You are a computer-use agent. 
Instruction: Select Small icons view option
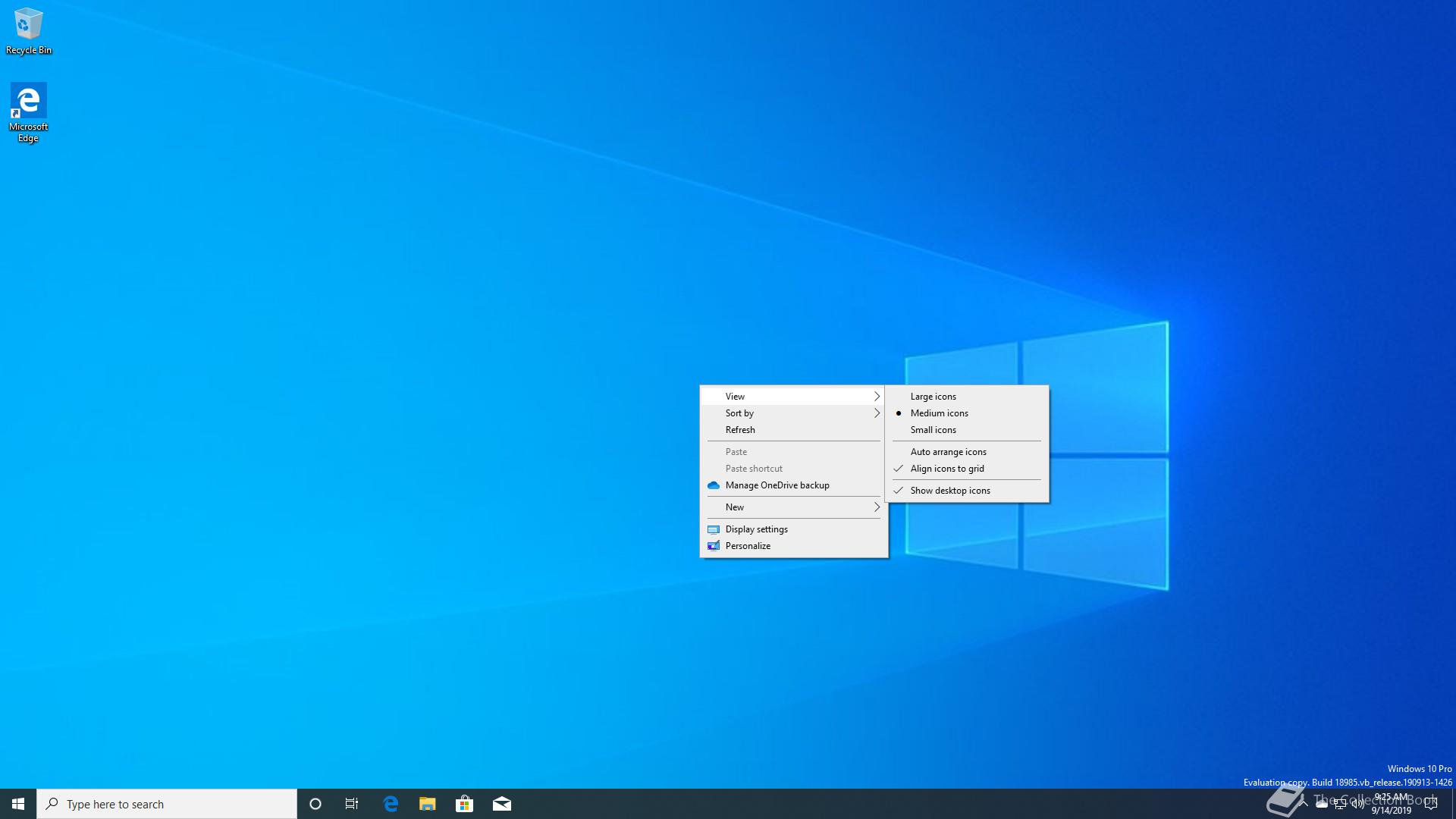click(x=967, y=430)
